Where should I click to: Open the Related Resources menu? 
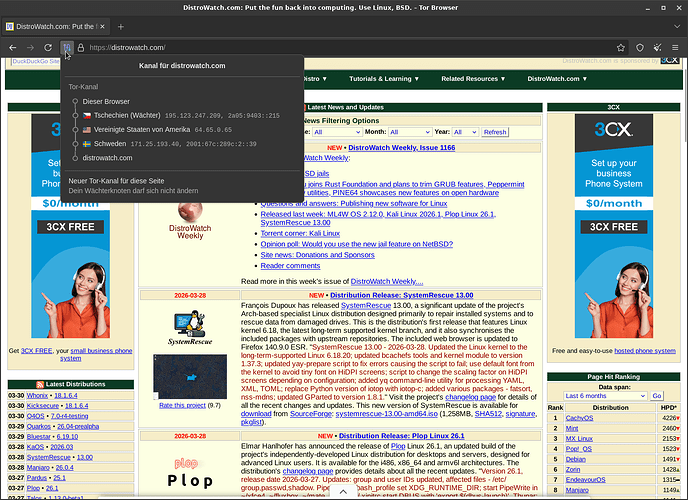click(x=474, y=78)
